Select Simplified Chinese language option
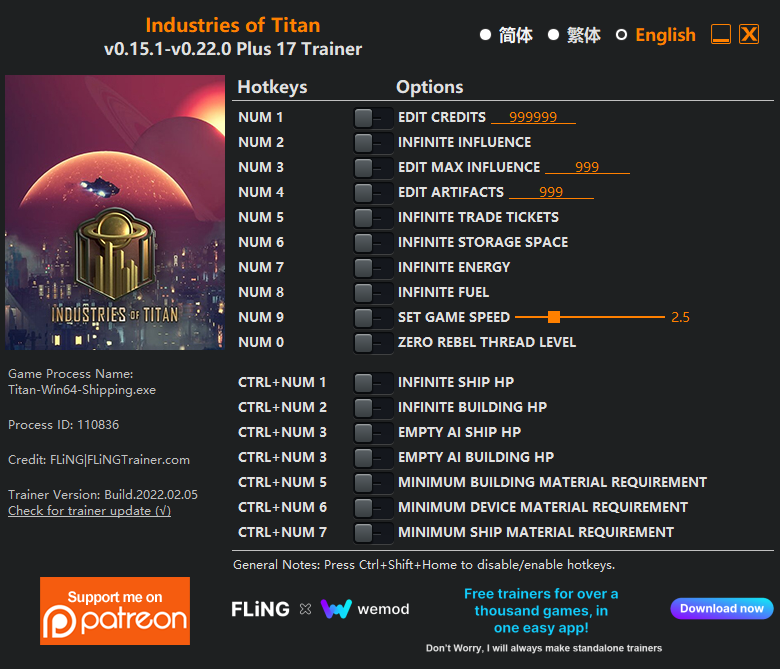This screenshot has width=780, height=669. tap(486, 35)
